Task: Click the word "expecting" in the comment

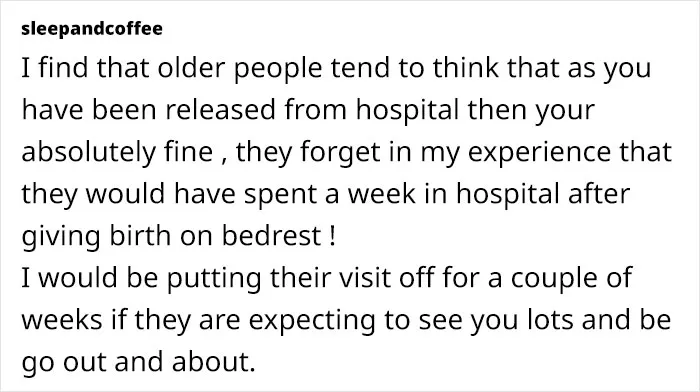Action: coord(312,320)
